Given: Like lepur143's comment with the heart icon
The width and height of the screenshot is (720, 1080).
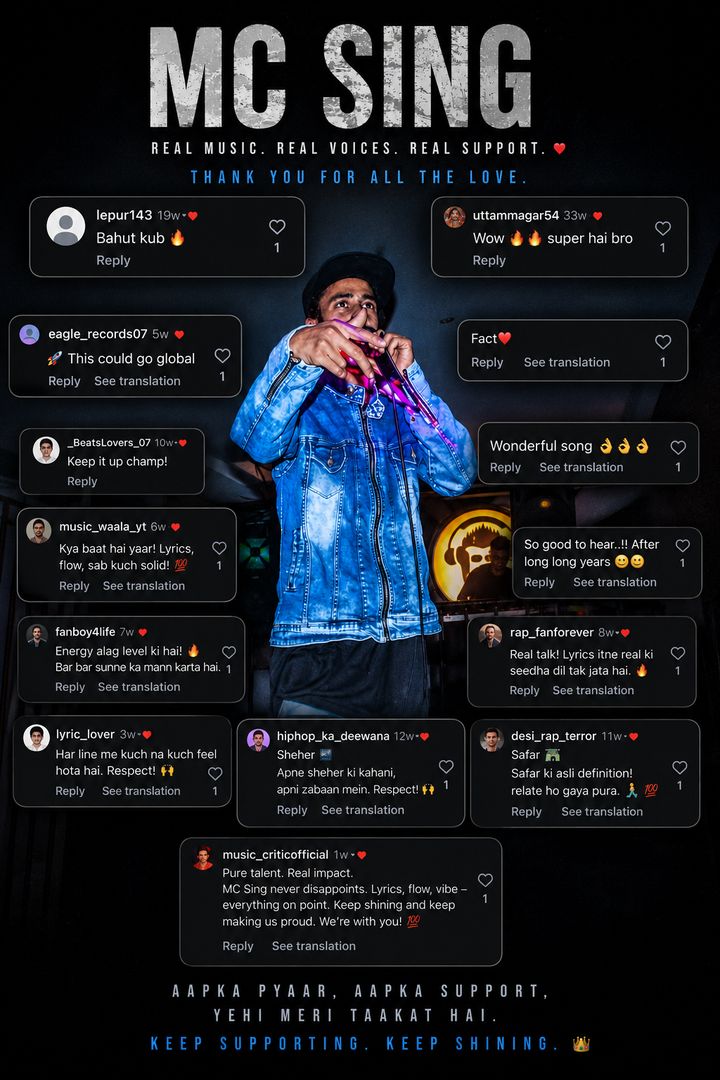Looking at the screenshot, I should [277, 227].
